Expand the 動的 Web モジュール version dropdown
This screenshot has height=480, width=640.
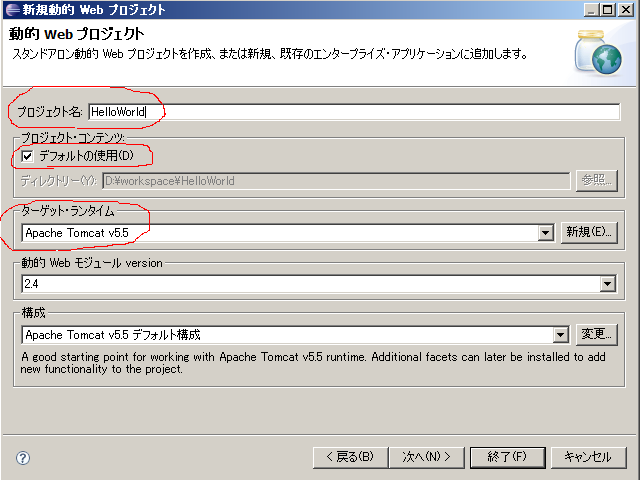pyautogui.click(x=607, y=284)
